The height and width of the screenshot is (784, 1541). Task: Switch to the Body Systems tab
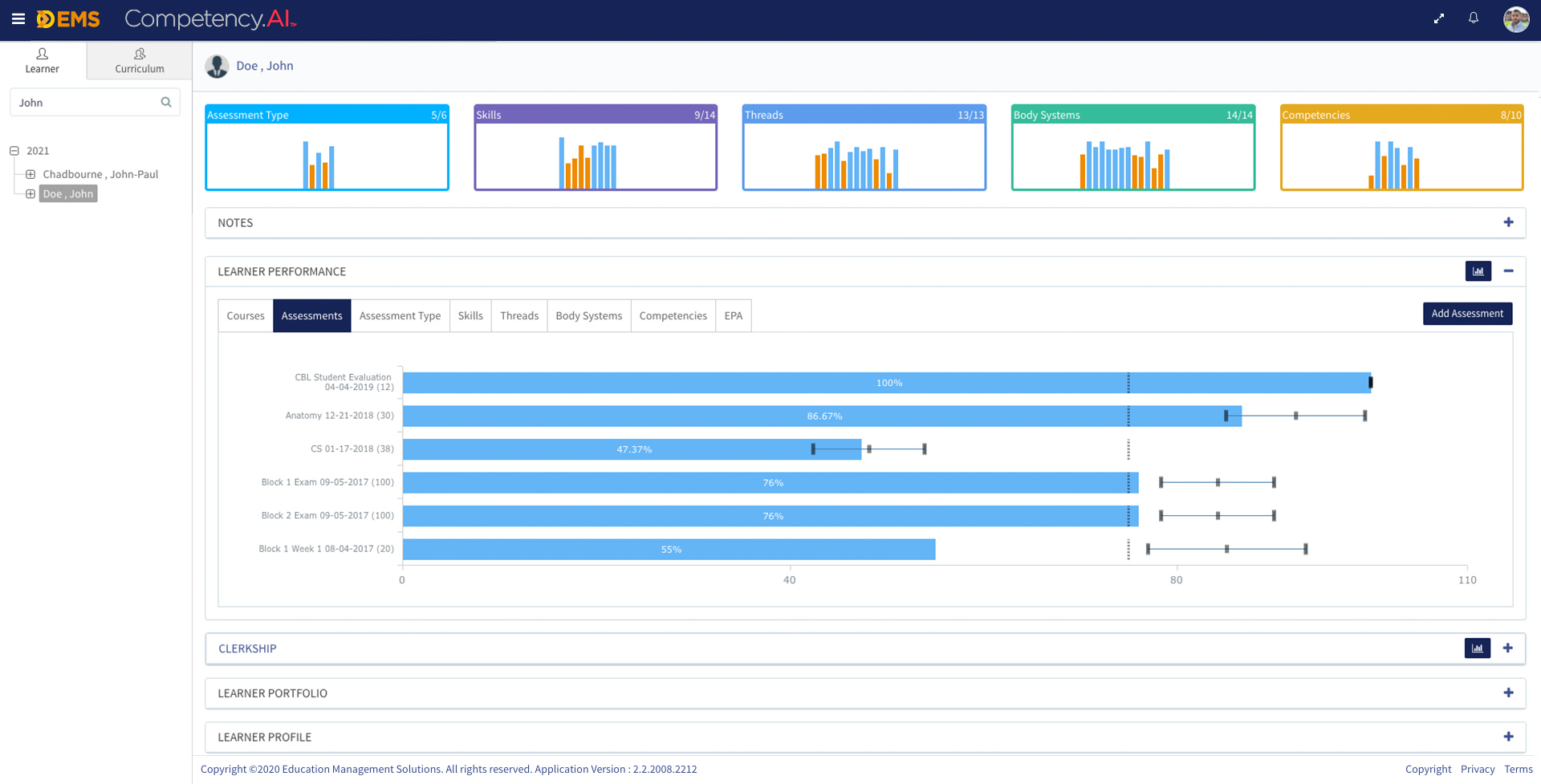[588, 315]
